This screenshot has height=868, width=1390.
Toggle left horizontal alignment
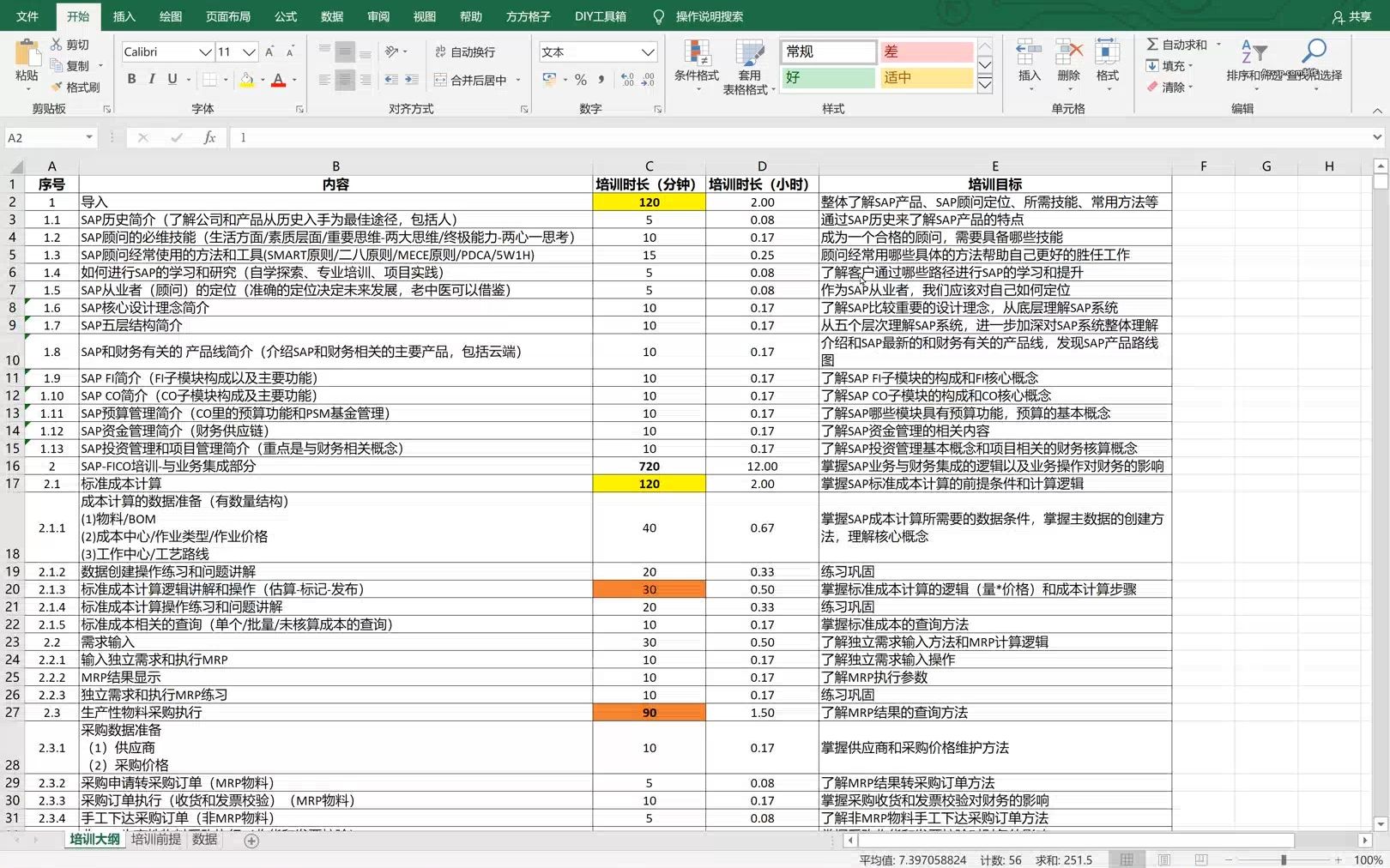pos(324,80)
